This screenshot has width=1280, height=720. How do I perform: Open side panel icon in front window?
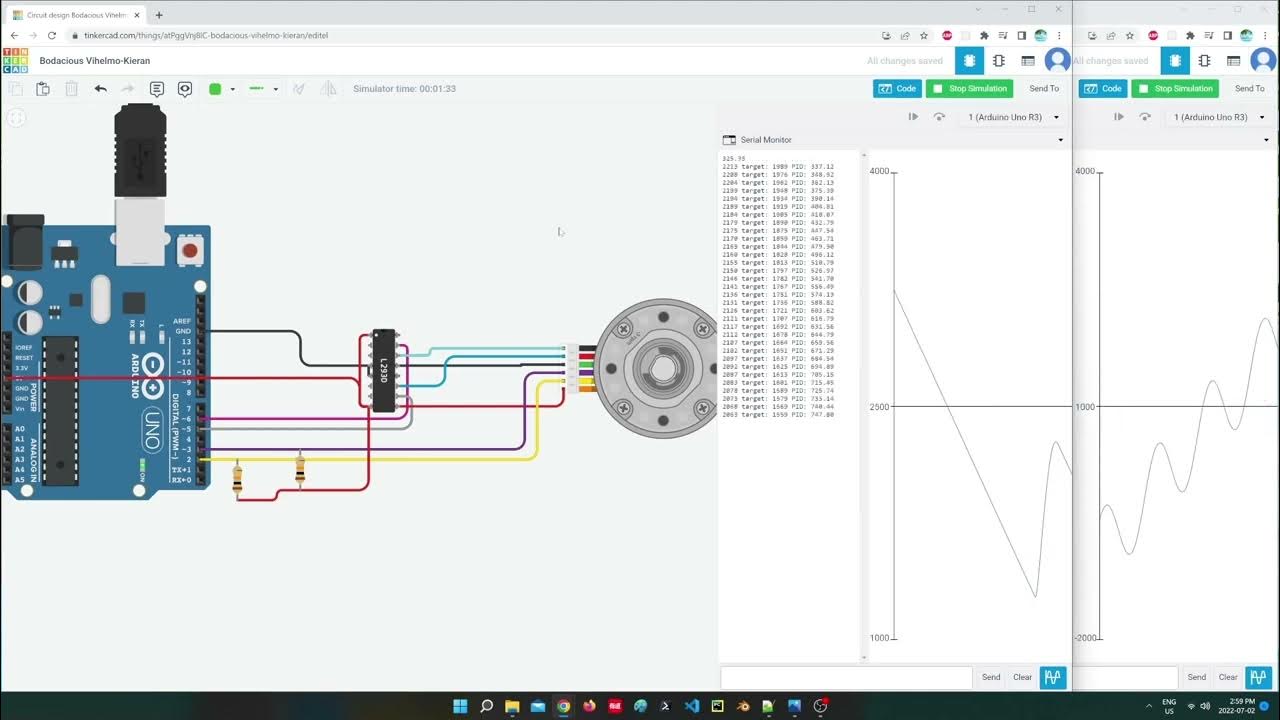(1021, 35)
